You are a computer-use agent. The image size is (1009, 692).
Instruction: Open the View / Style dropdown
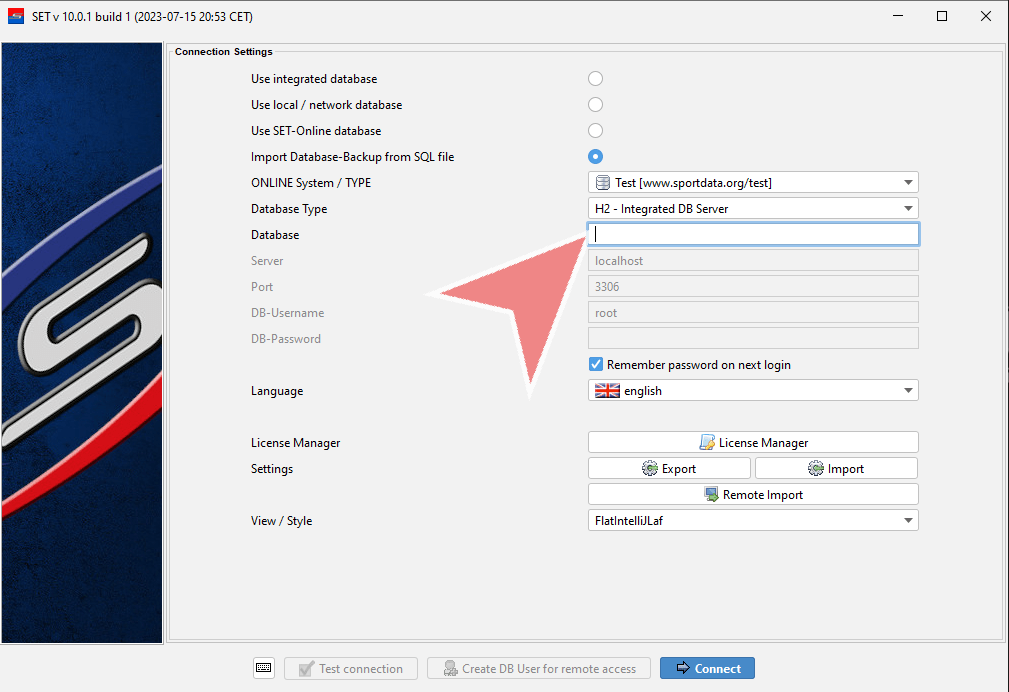tap(907, 520)
